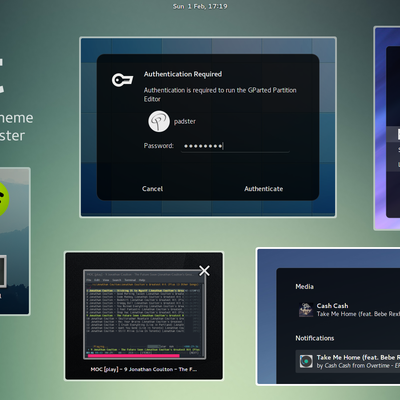
Task: Focus the Password input field
Action: (235, 146)
